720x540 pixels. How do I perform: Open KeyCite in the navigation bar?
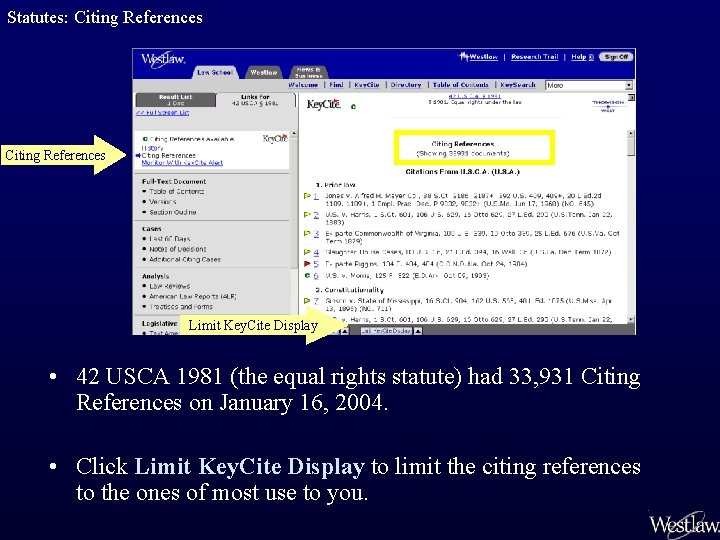(x=367, y=85)
